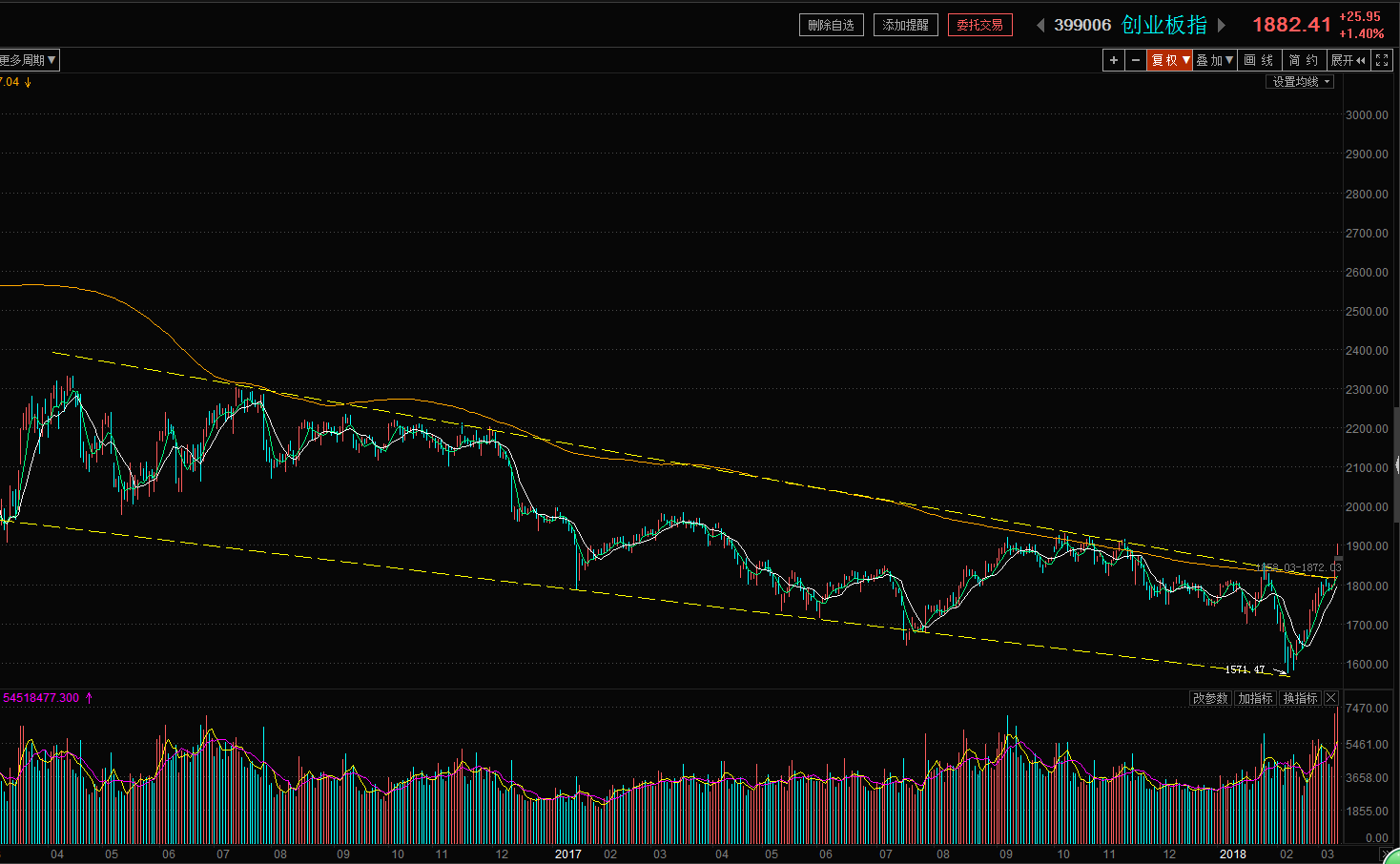Click price change +25.95
Screen dimensions: 1400x864
point(1360,16)
